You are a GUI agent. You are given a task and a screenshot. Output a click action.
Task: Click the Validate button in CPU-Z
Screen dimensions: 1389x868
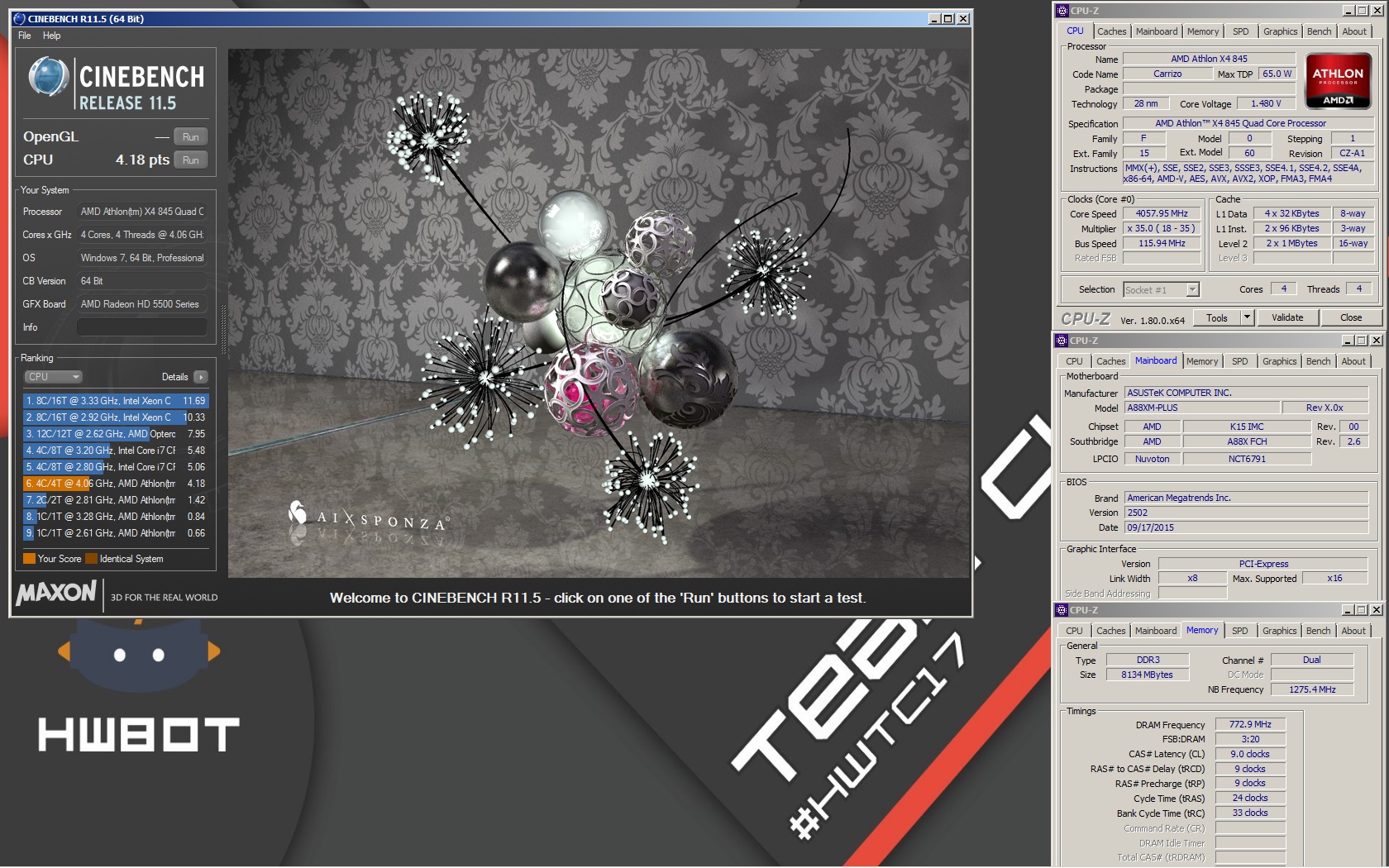click(x=1287, y=317)
